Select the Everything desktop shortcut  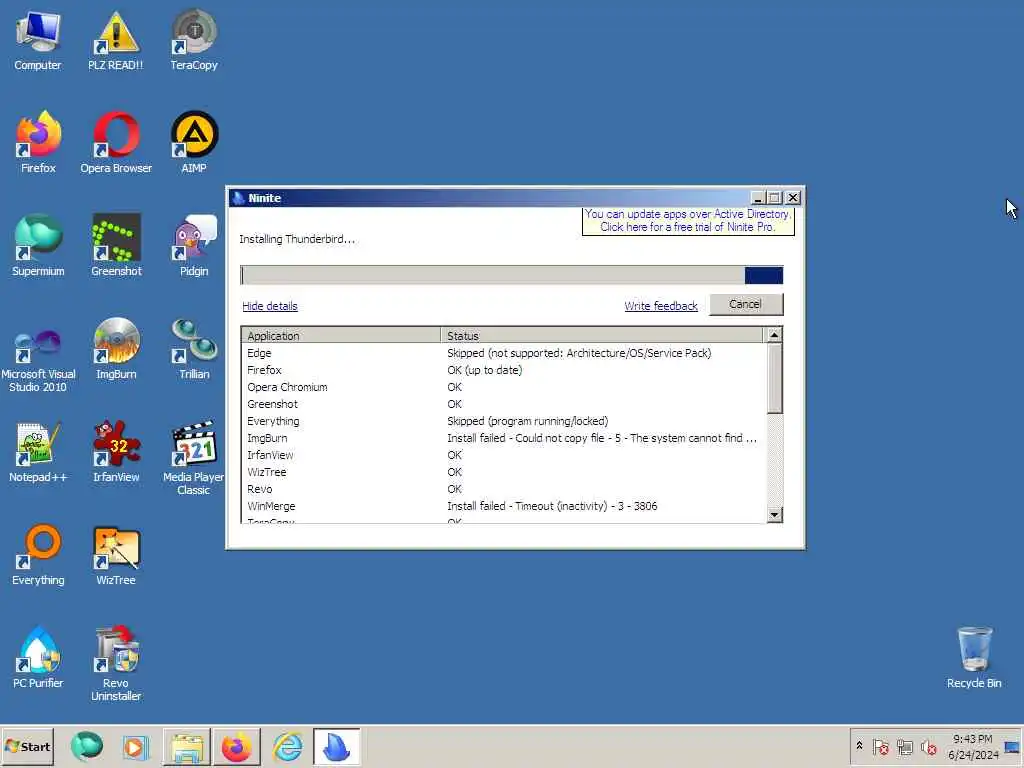point(38,555)
